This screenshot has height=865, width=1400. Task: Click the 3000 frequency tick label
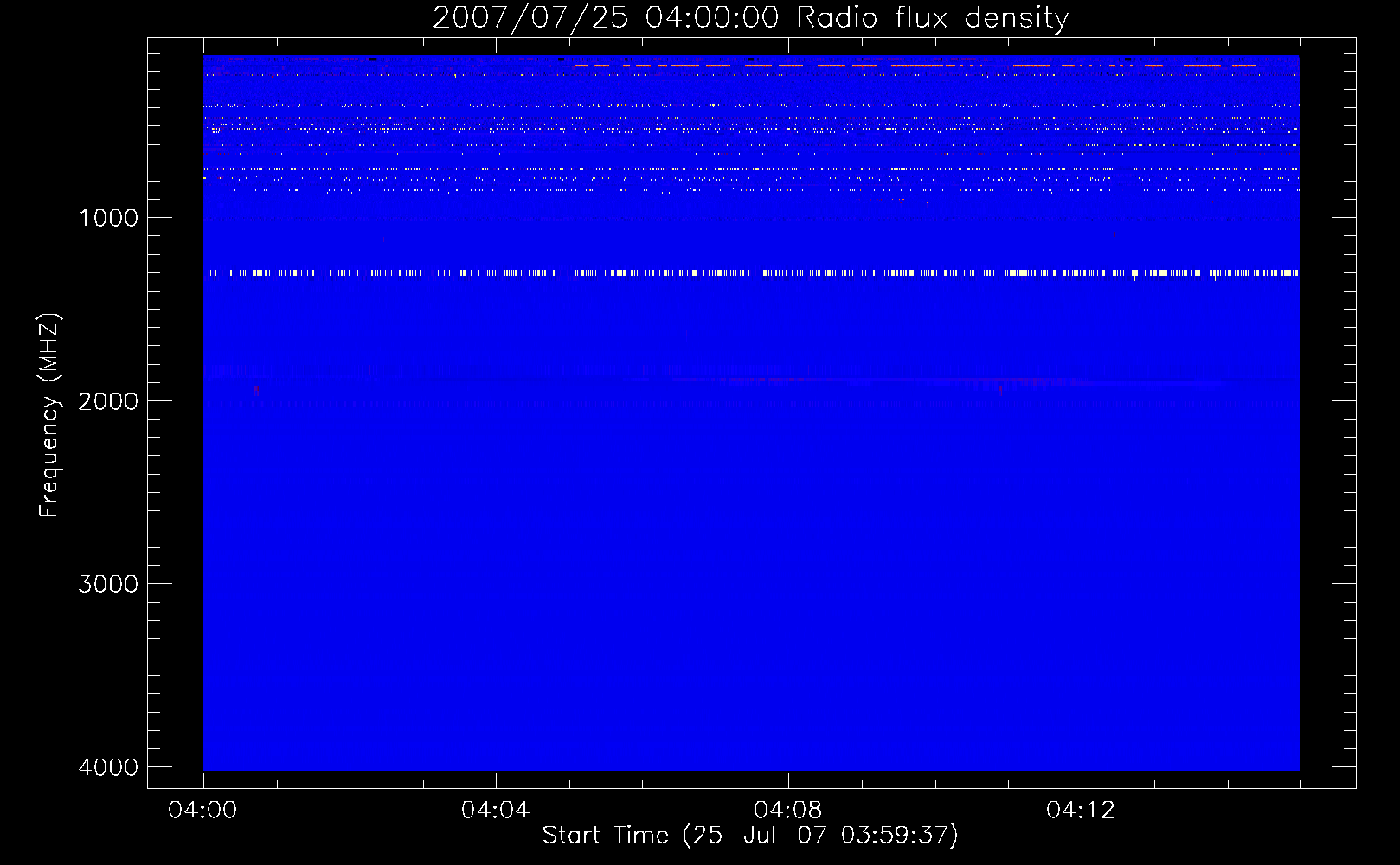pos(108,584)
